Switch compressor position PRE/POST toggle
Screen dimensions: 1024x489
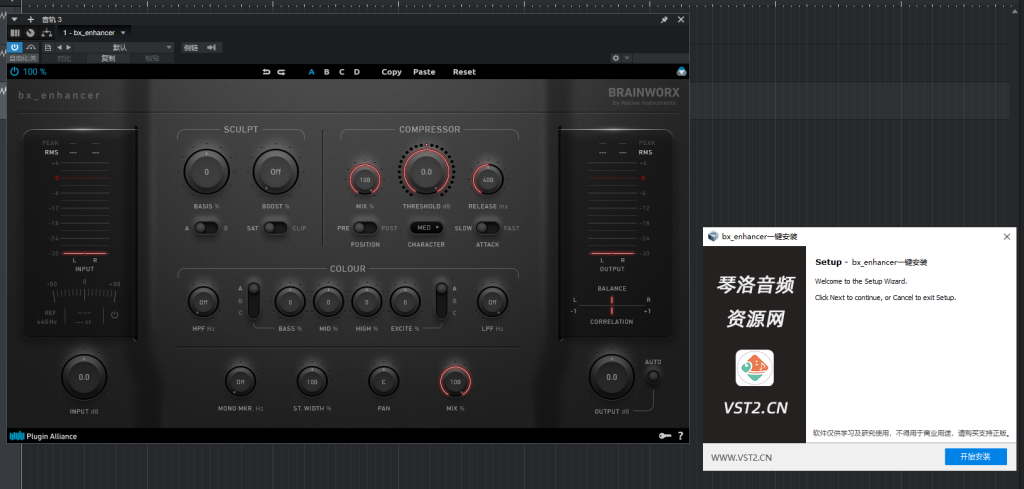click(365, 228)
